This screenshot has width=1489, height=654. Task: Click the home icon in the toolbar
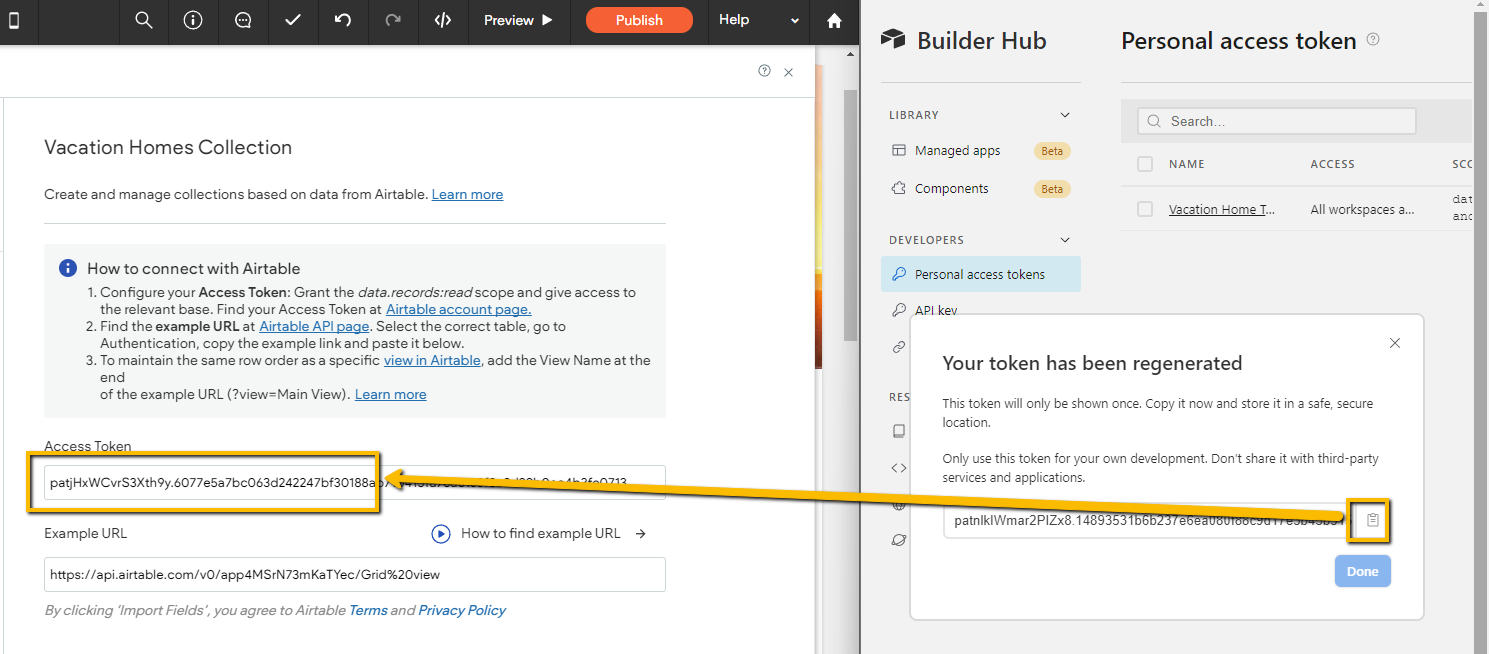835,19
